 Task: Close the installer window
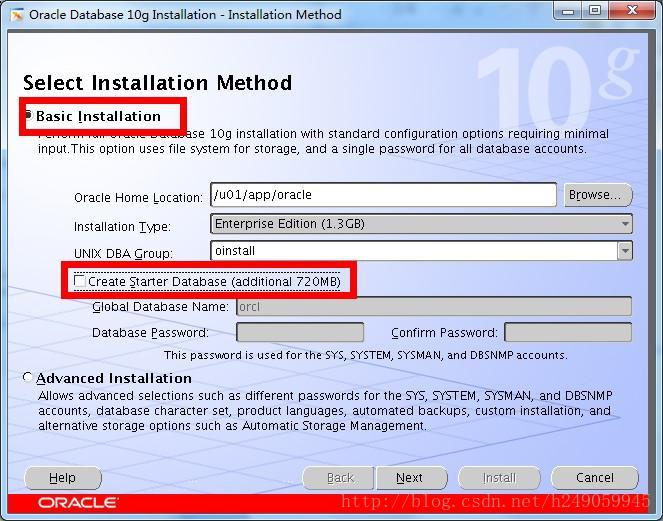[632, 10]
